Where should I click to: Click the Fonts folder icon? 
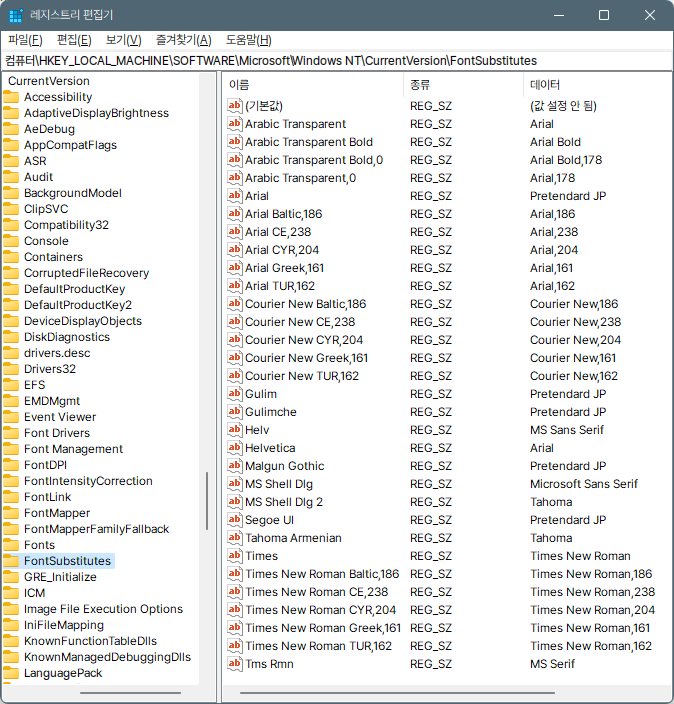click(x=11, y=545)
